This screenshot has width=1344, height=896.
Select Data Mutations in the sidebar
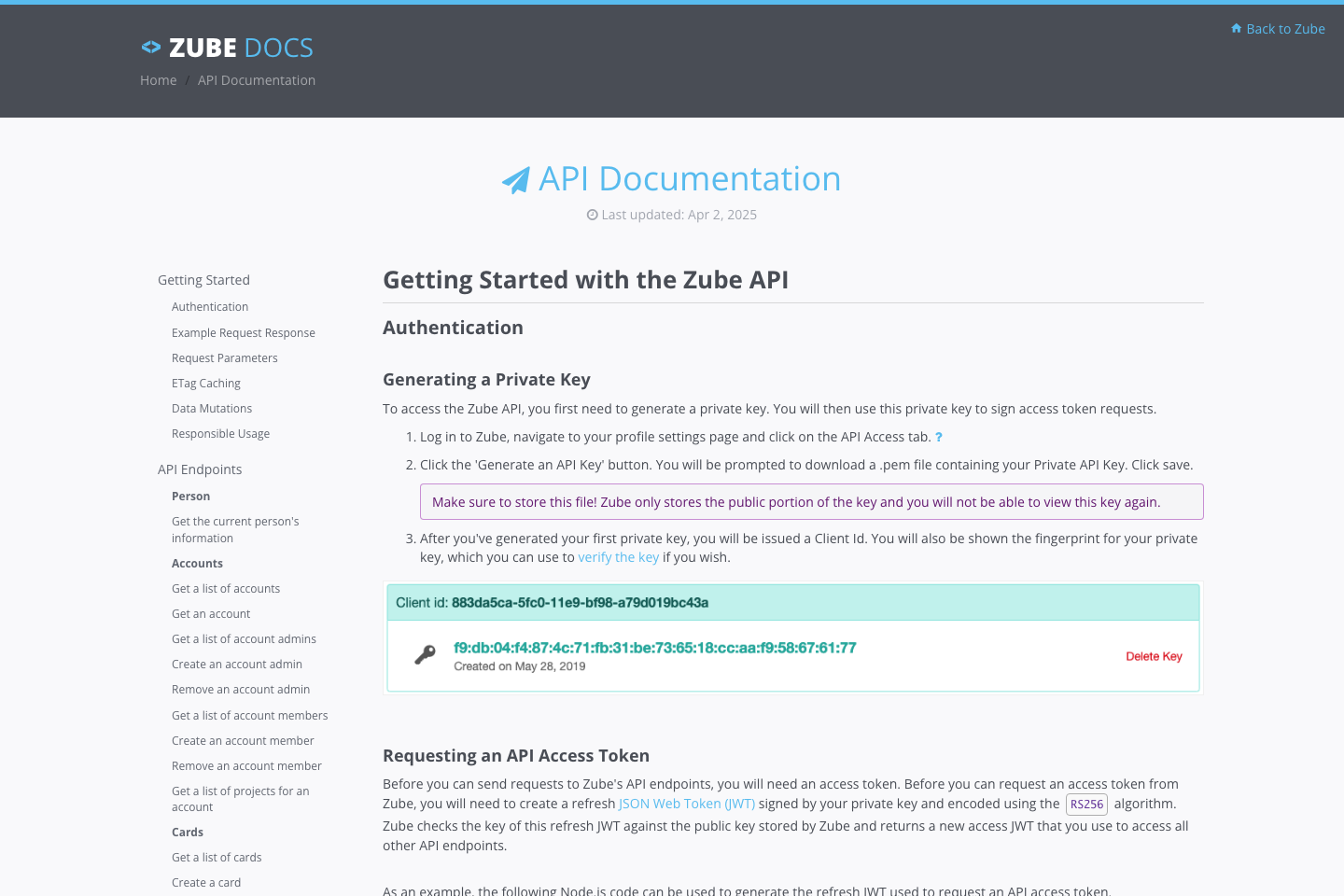(x=212, y=408)
